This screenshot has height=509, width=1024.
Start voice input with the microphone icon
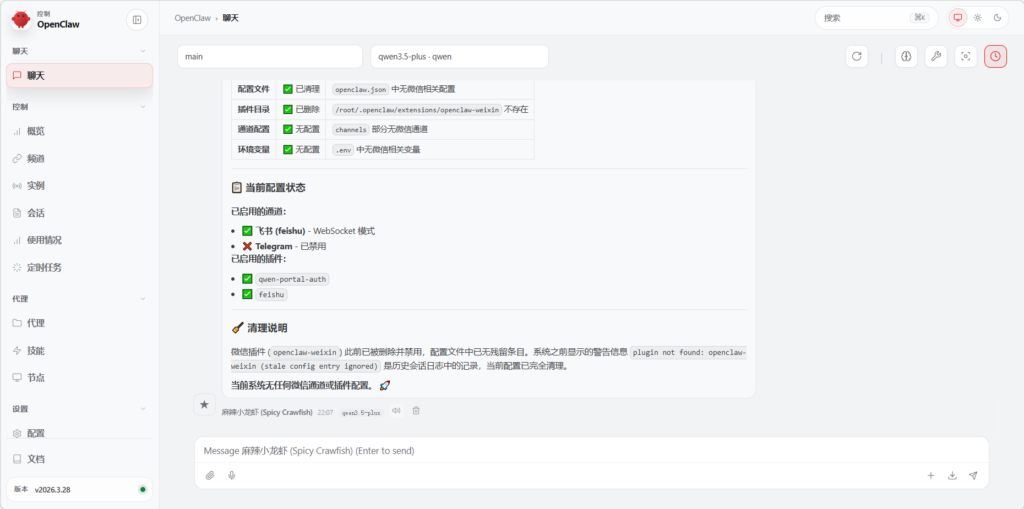231,476
